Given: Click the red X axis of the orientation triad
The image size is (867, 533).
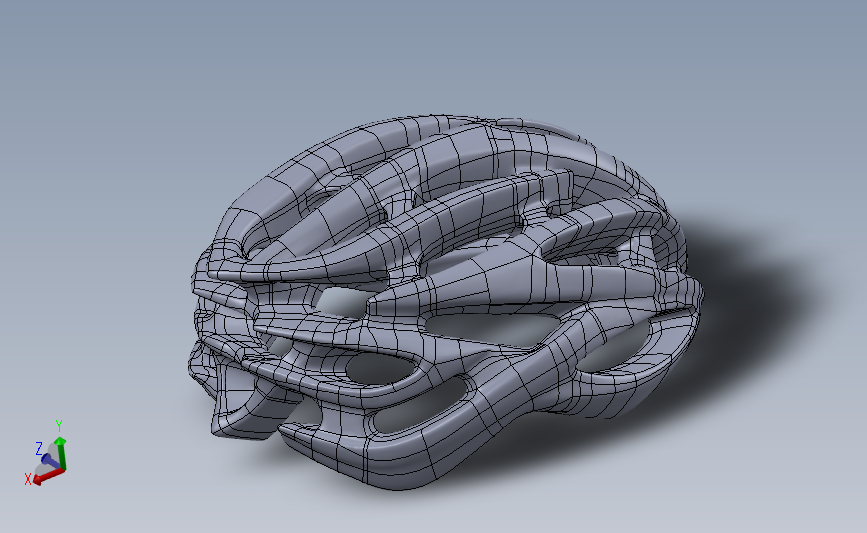Looking at the screenshot, I should 48,477.
